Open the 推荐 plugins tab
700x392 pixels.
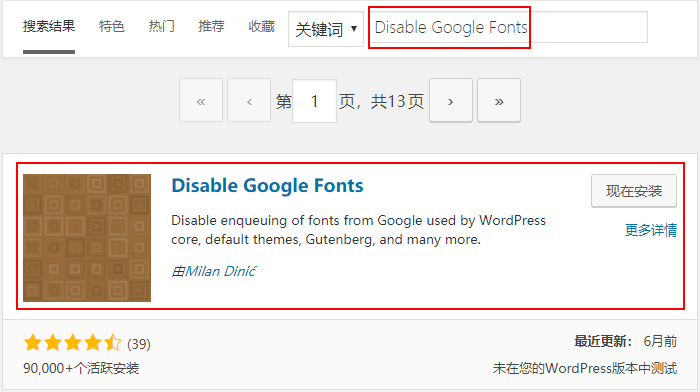(211, 26)
